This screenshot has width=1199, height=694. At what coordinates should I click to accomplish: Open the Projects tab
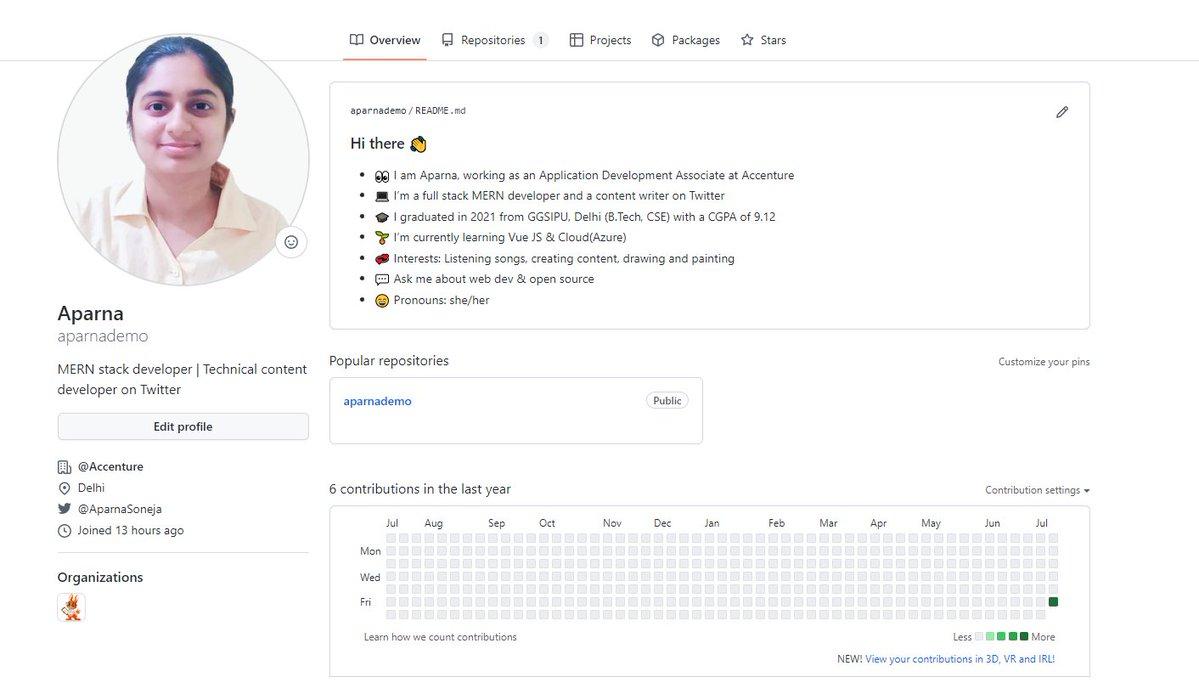coord(600,39)
